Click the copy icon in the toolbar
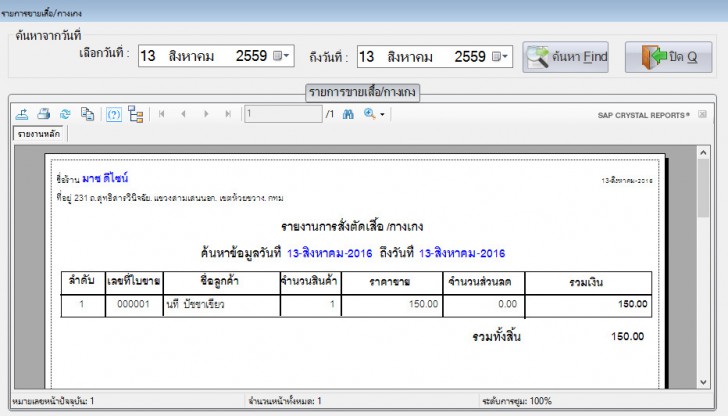This screenshot has height=416, width=728. pyautogui.click(x=87, y=114)
